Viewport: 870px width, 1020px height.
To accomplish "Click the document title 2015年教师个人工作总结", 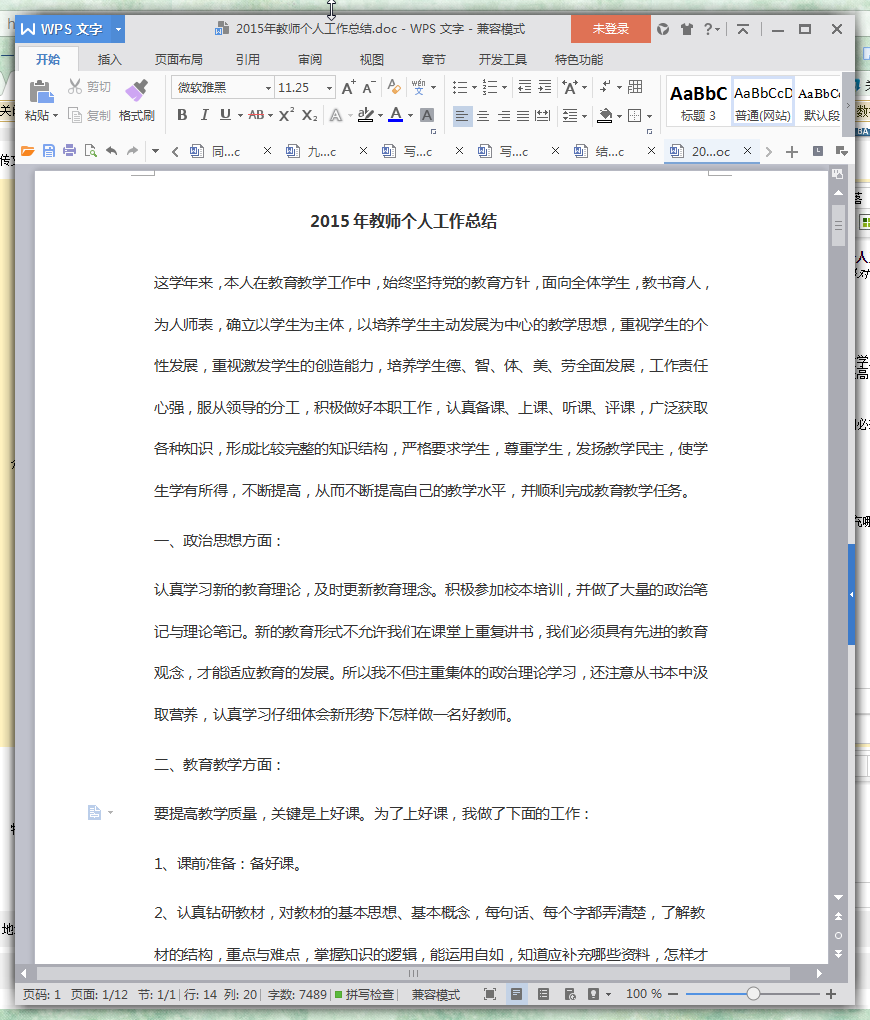I will 403,221.
